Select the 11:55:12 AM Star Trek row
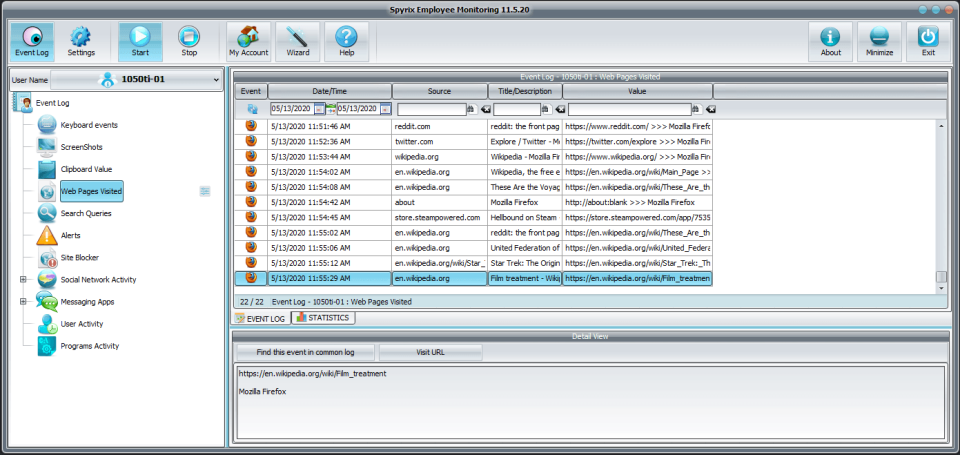Viewport: 960px width, 455px height. coord(474,263)
